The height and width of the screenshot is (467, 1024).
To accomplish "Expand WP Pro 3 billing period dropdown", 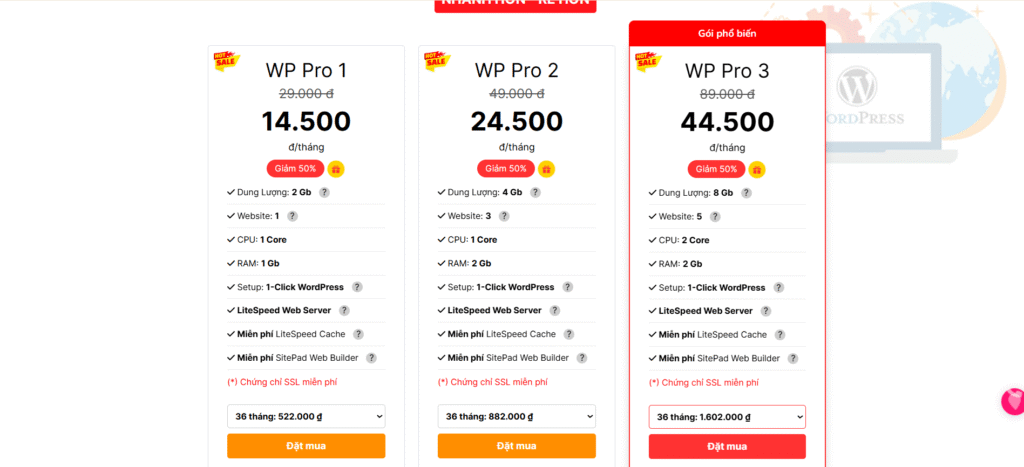I will coord(727,417).
